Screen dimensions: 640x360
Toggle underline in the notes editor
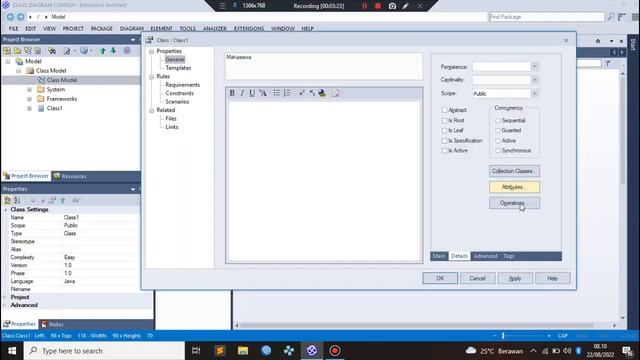point(252,93)
